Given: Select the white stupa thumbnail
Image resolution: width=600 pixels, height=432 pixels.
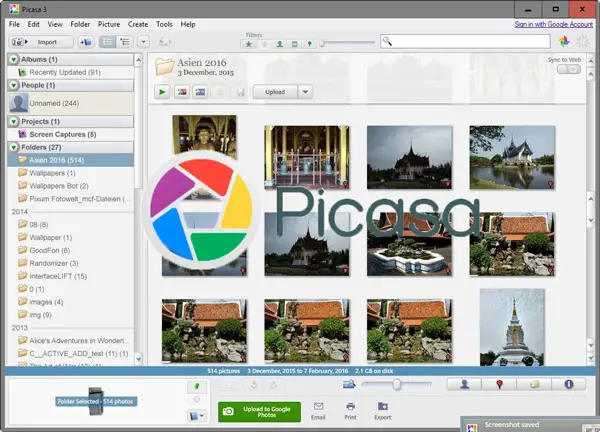Looking at the screenshot, I should pyautogui.click(x=512, y=327).
